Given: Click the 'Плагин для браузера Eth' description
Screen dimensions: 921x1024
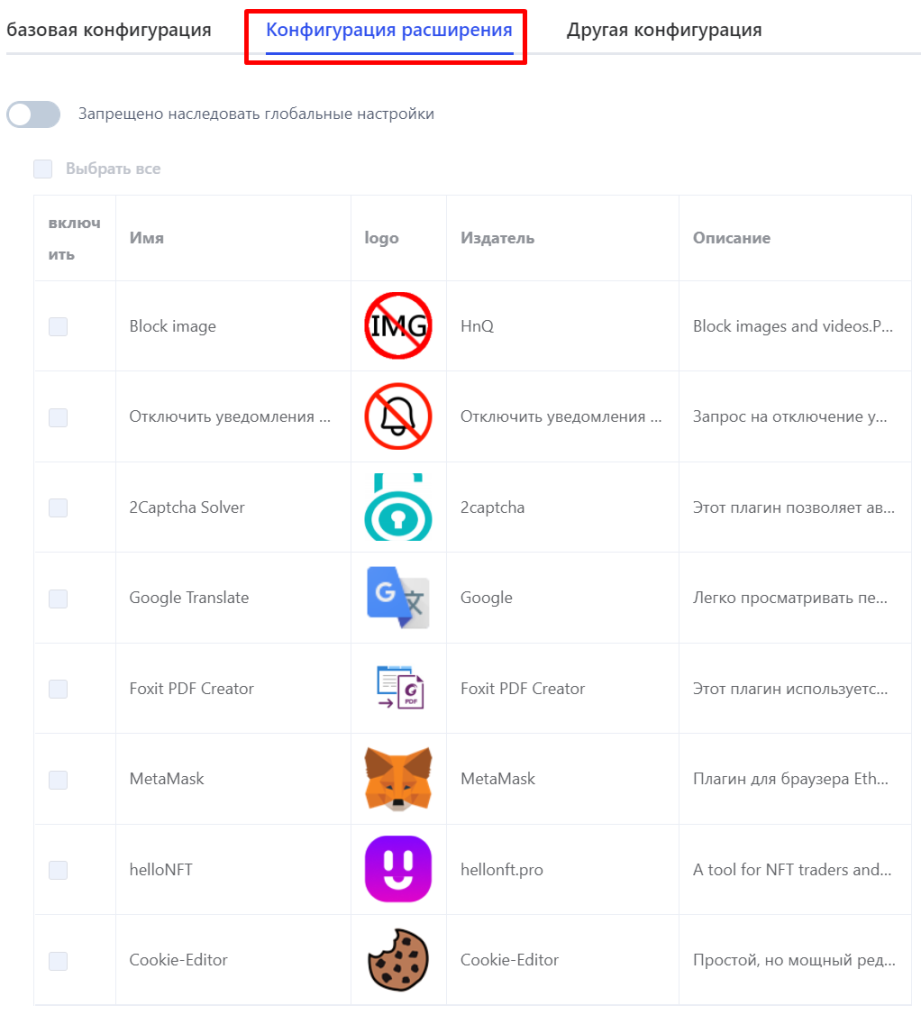Looking at the screenshot, I should point(790,778).
